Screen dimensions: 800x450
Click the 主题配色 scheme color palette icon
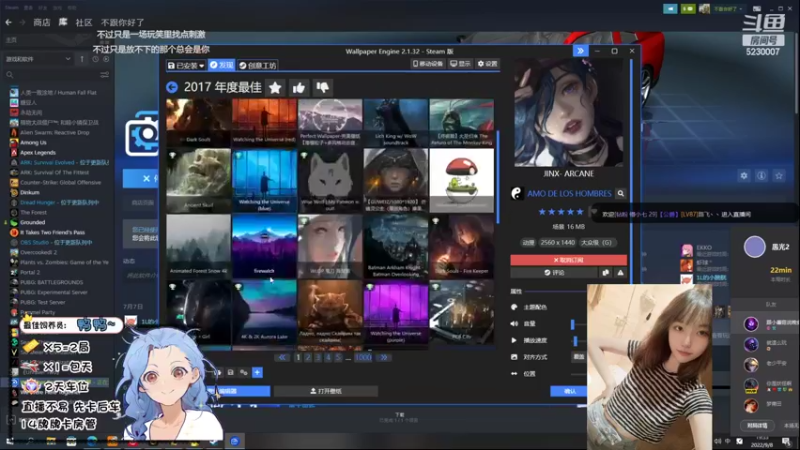tap(514, 307)
